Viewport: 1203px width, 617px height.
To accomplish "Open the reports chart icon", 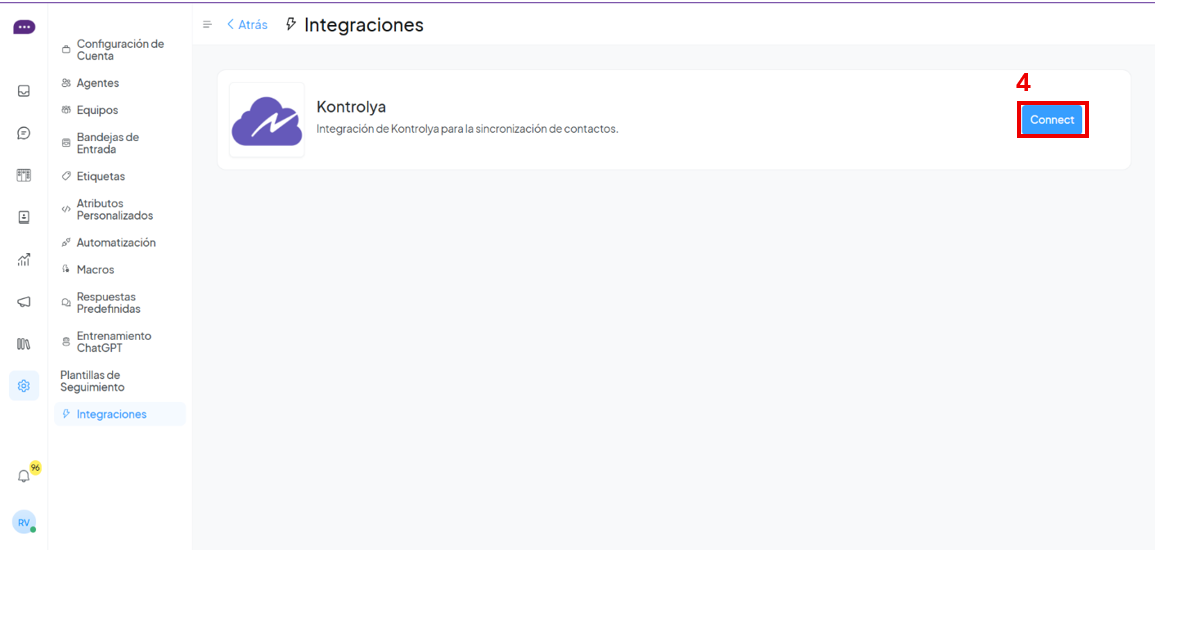I will (24, 260).
